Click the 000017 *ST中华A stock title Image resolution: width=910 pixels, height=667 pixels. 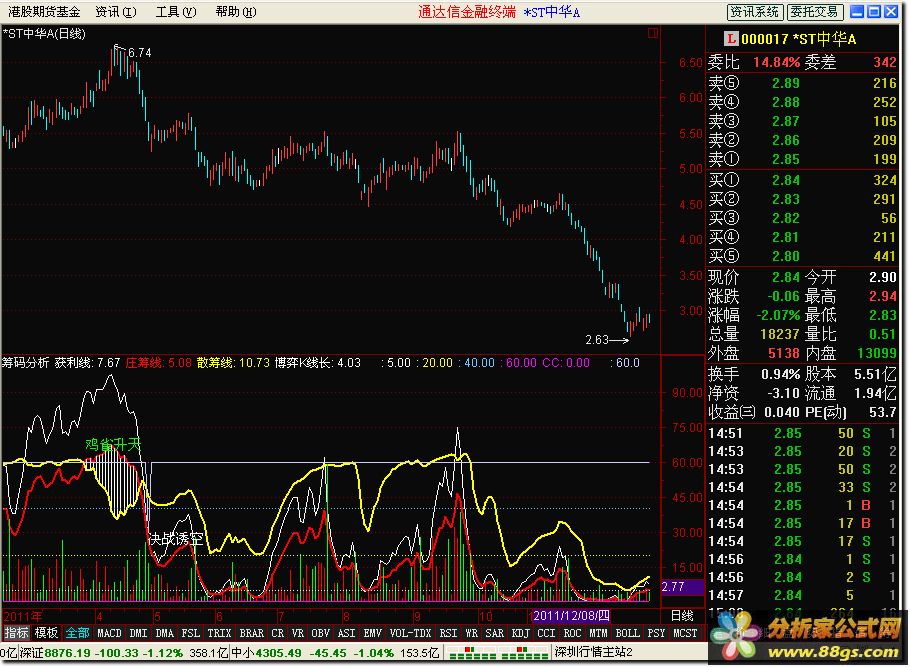click(798, 39)
